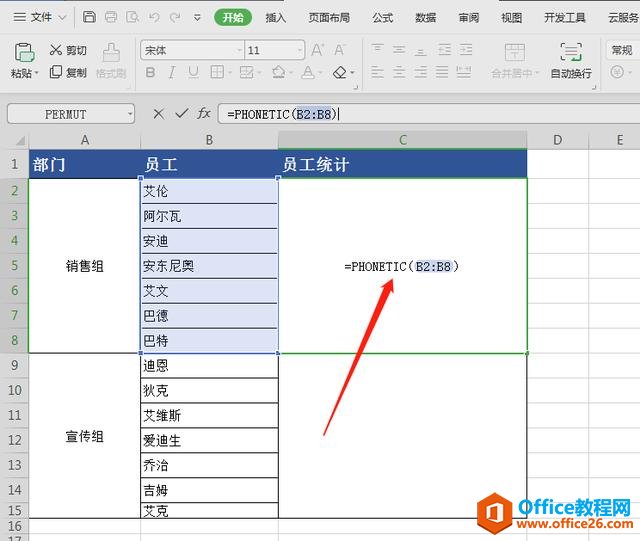The height and width of the screenshot is (541, 640).
Task: Open the 常规 number format dropdown
Action: pyautogui.click(x=623, y=50)
